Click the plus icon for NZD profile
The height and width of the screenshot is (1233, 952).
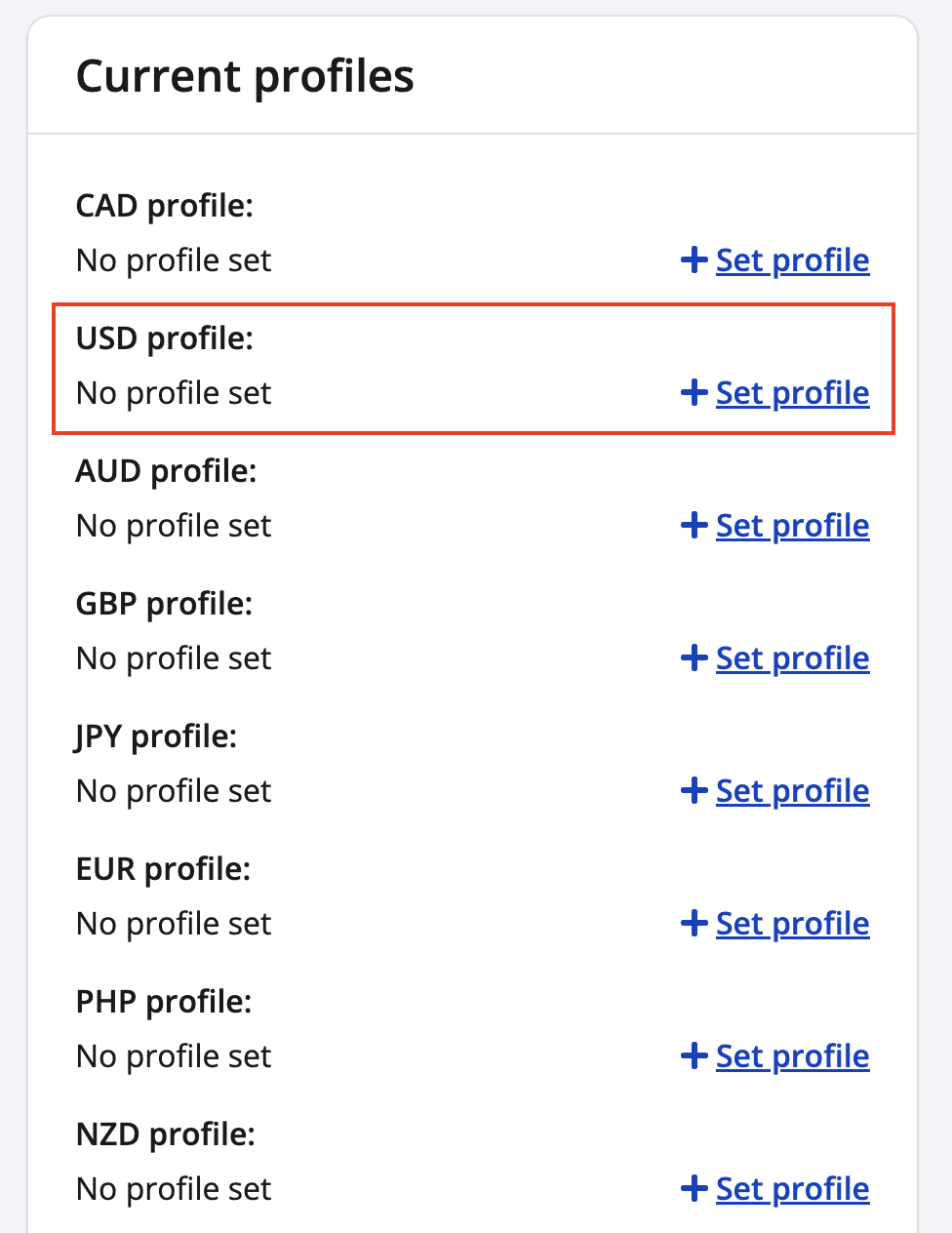[694, 1189]
